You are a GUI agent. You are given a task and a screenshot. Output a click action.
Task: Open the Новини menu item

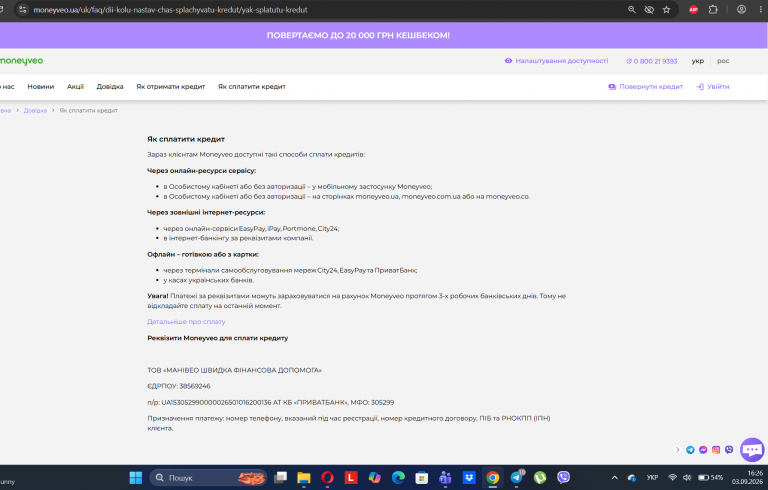point(41,87)
